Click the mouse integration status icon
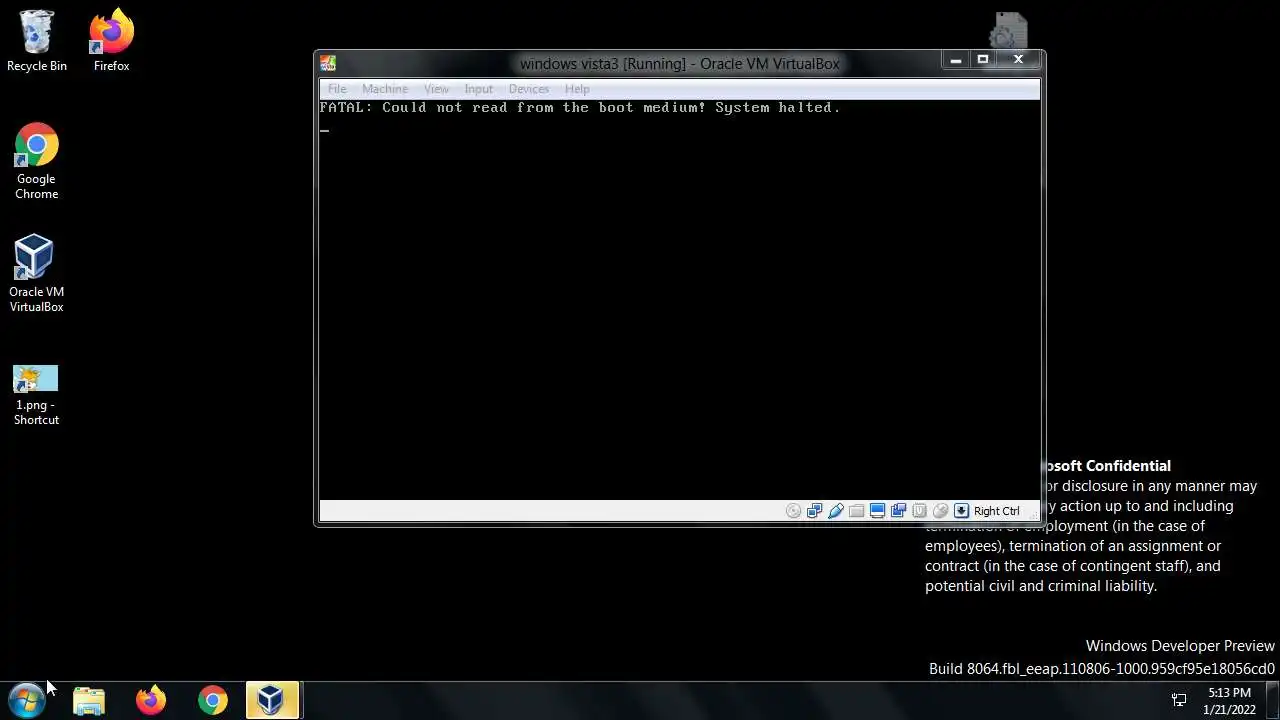Screen dimensions: 1280x720 point(940,511)
